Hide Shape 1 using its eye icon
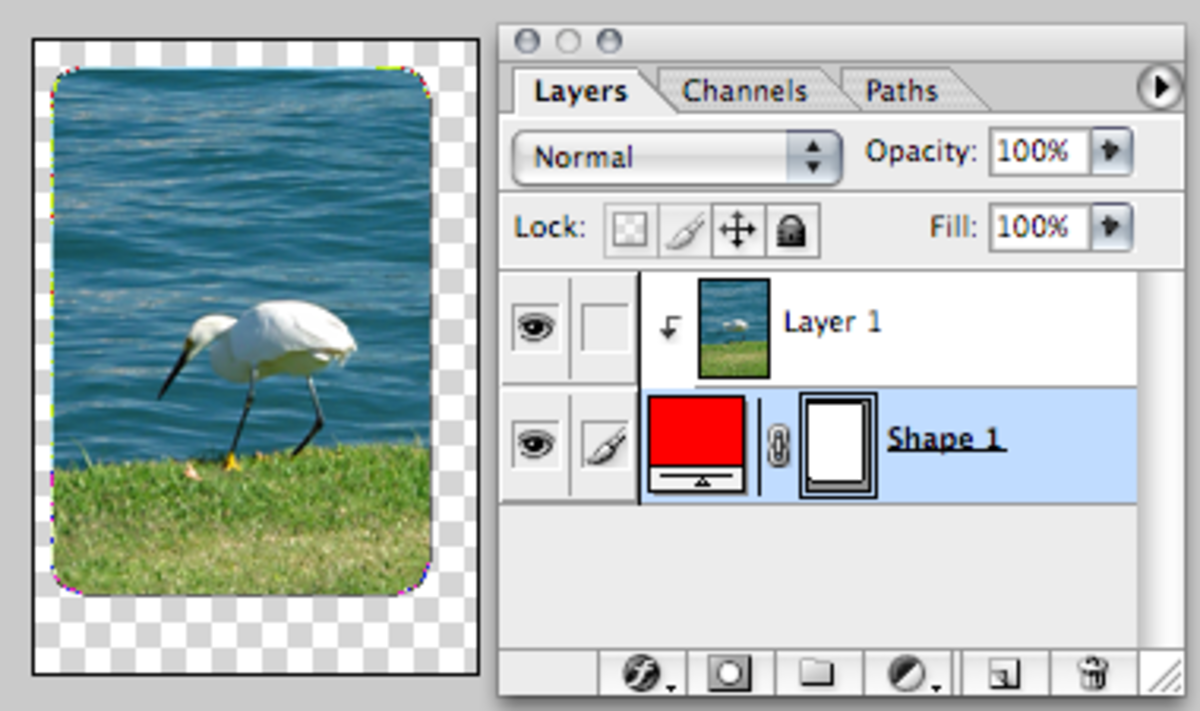Viewport: 1200px width, 711px height. (535, 444)
